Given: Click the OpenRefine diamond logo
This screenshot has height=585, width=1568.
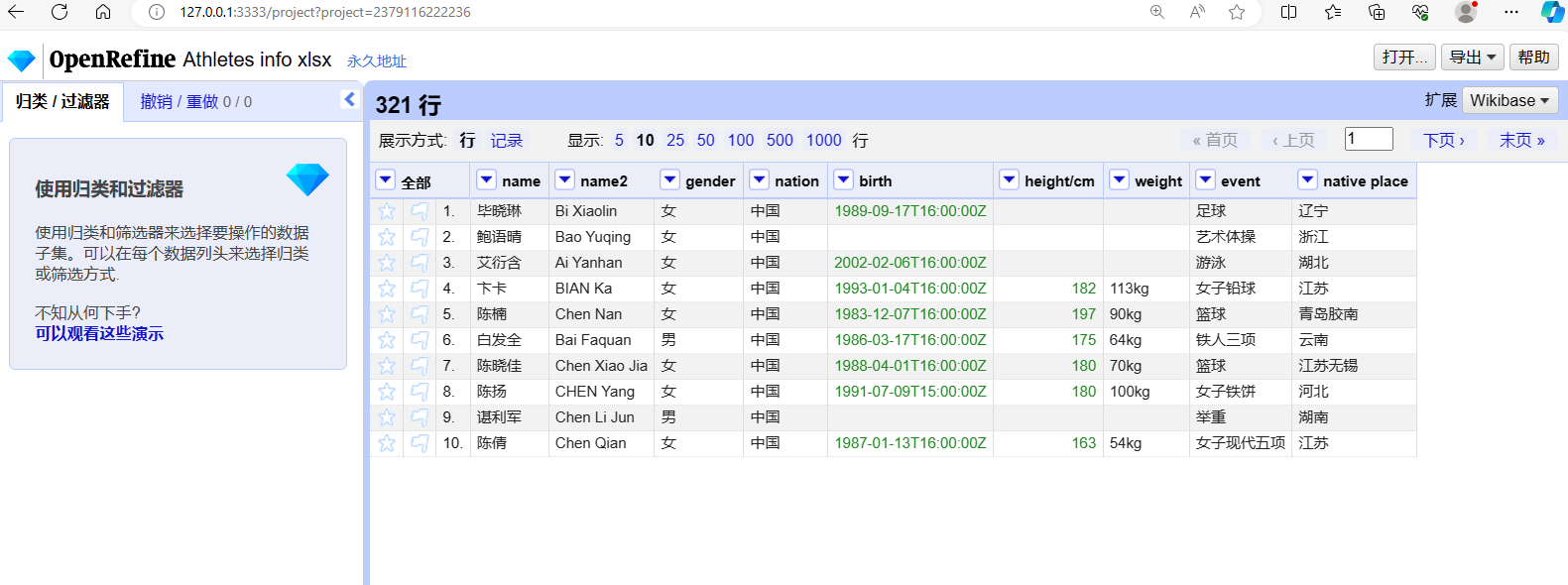Looking at the screenshot, I should click(22, 60).
